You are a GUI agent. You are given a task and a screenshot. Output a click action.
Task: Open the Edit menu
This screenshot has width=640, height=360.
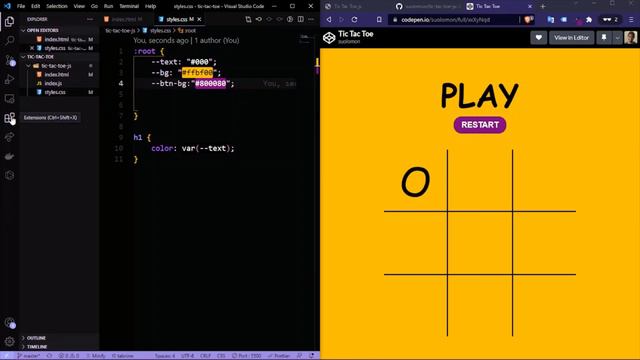tap(36, 6)
